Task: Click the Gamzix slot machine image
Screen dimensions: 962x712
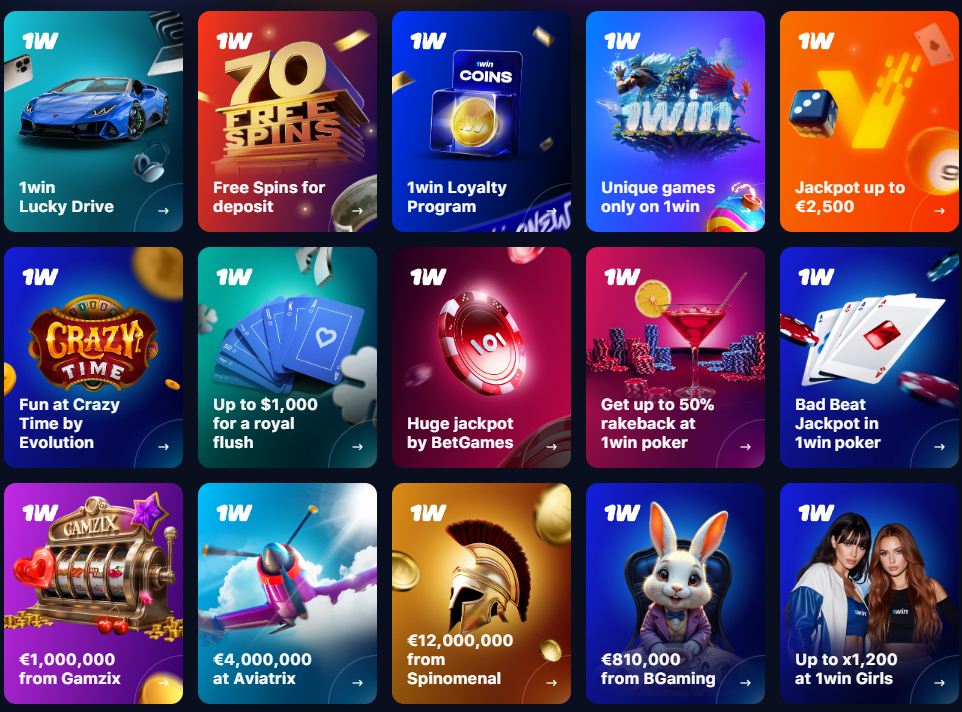Action: coord(98,567)
